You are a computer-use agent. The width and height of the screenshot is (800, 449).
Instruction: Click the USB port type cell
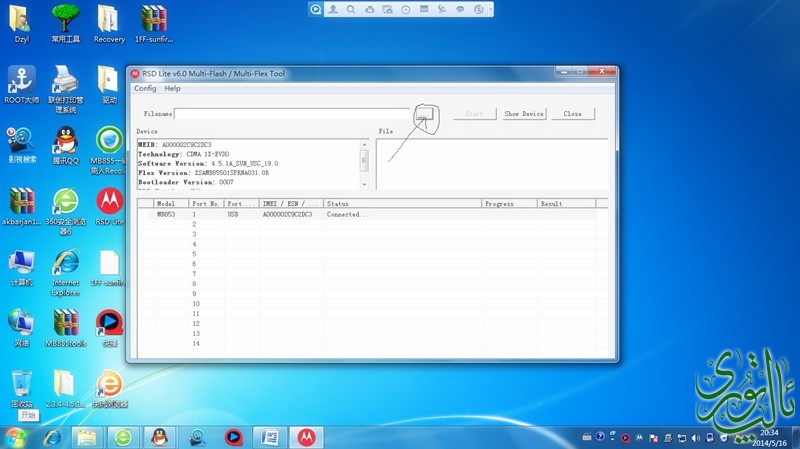(x=233, y=214)
